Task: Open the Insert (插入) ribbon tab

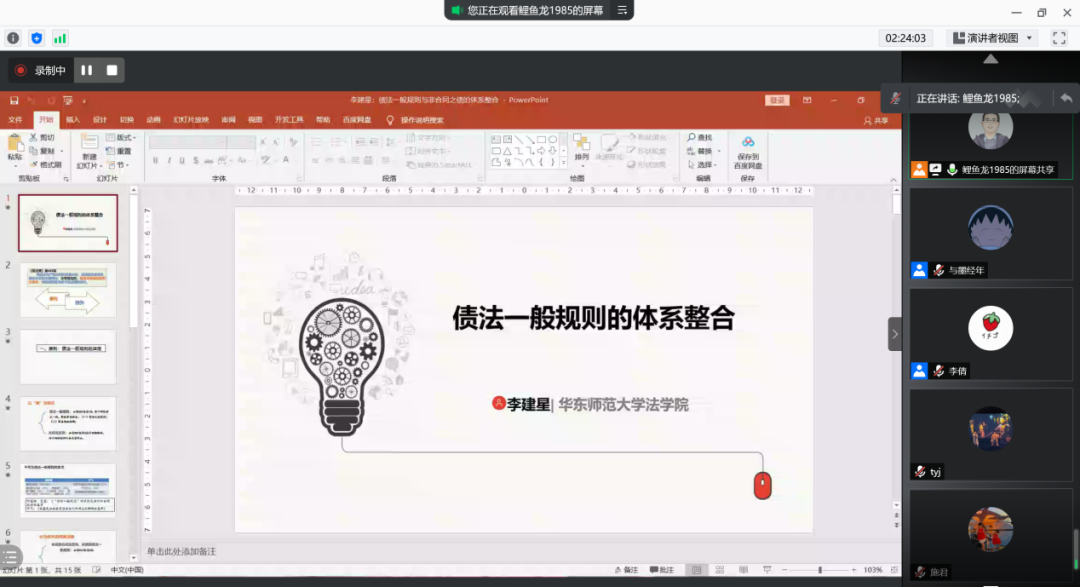Action: pyautogui.click(x=73, y=119)
